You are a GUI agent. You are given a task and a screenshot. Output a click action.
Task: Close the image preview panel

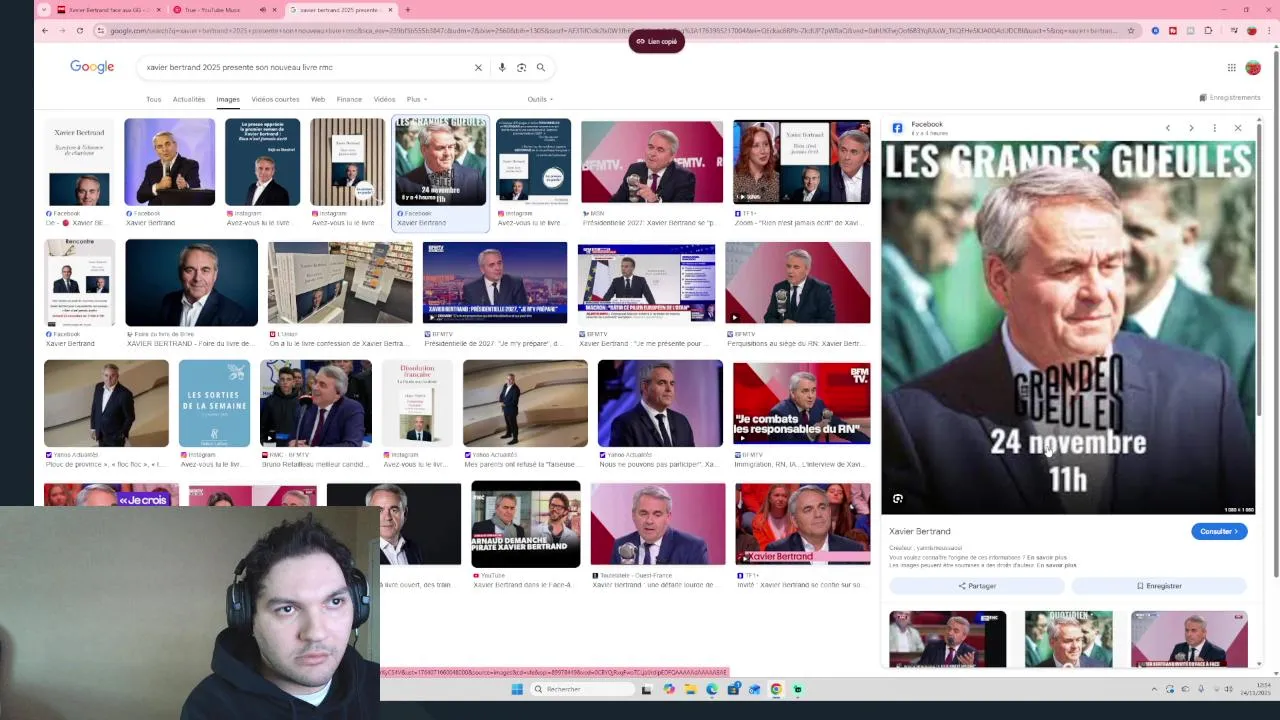click(1238, 128)
